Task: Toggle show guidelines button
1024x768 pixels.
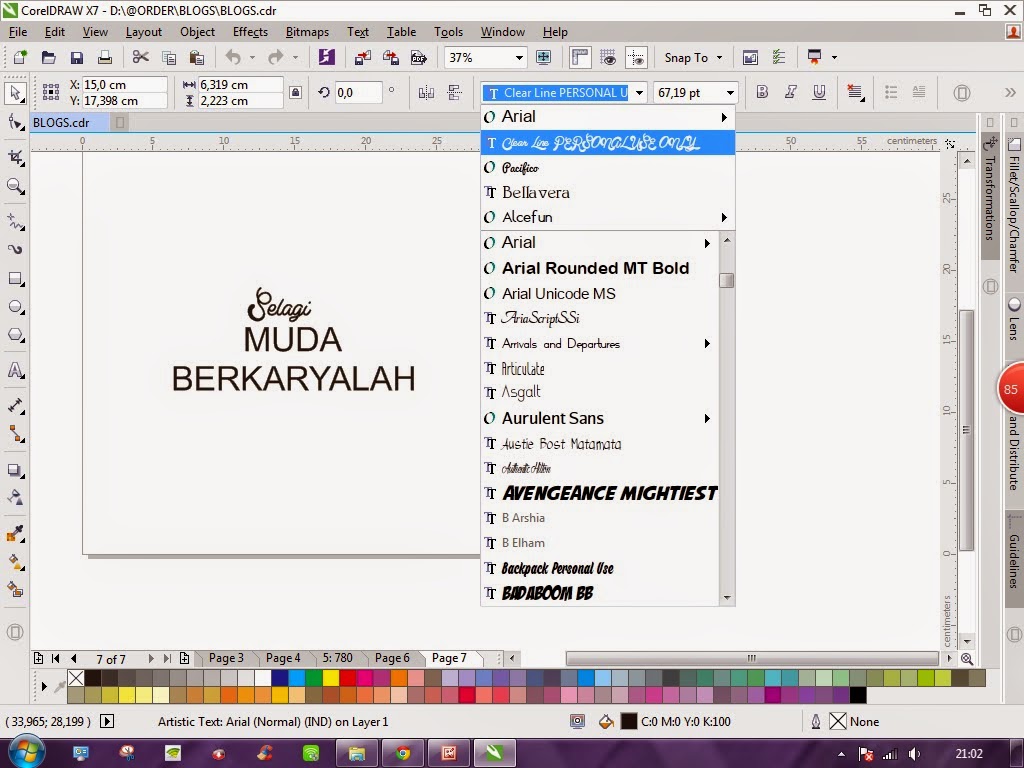Action: click(x=636, y=57)
